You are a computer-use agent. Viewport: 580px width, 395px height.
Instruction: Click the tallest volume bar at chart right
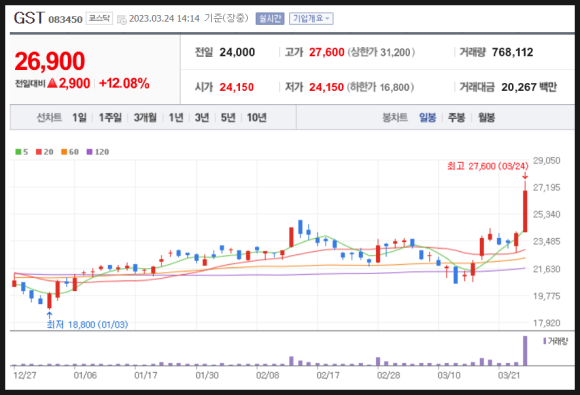pos(525,351)
